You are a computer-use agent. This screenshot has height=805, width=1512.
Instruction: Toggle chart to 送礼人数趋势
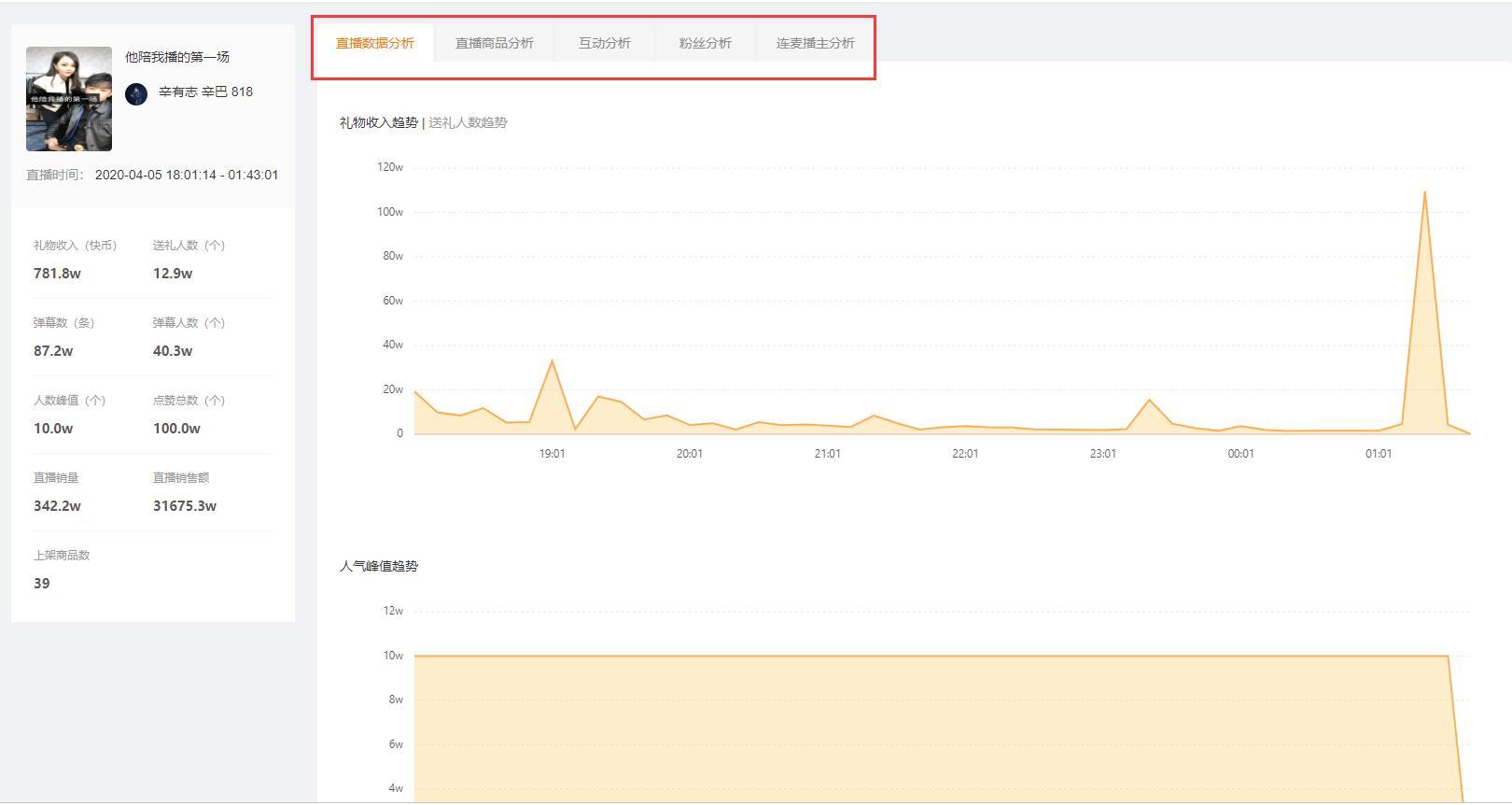click(468, 122)
